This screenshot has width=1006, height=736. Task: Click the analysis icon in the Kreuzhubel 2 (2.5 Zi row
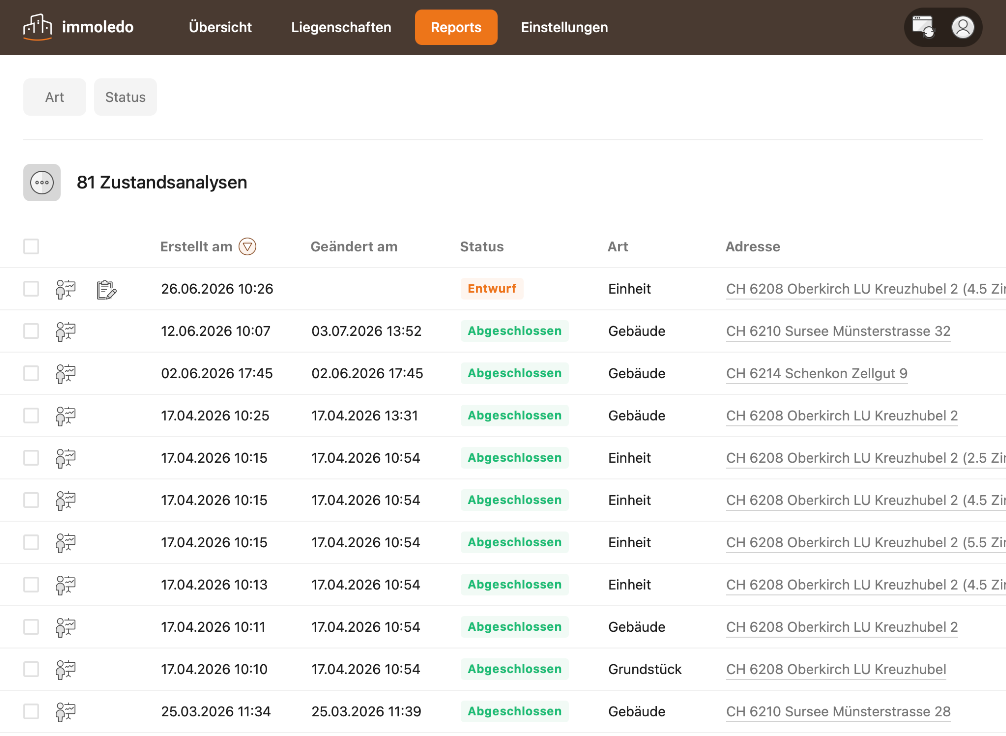(x=65, y=458)
